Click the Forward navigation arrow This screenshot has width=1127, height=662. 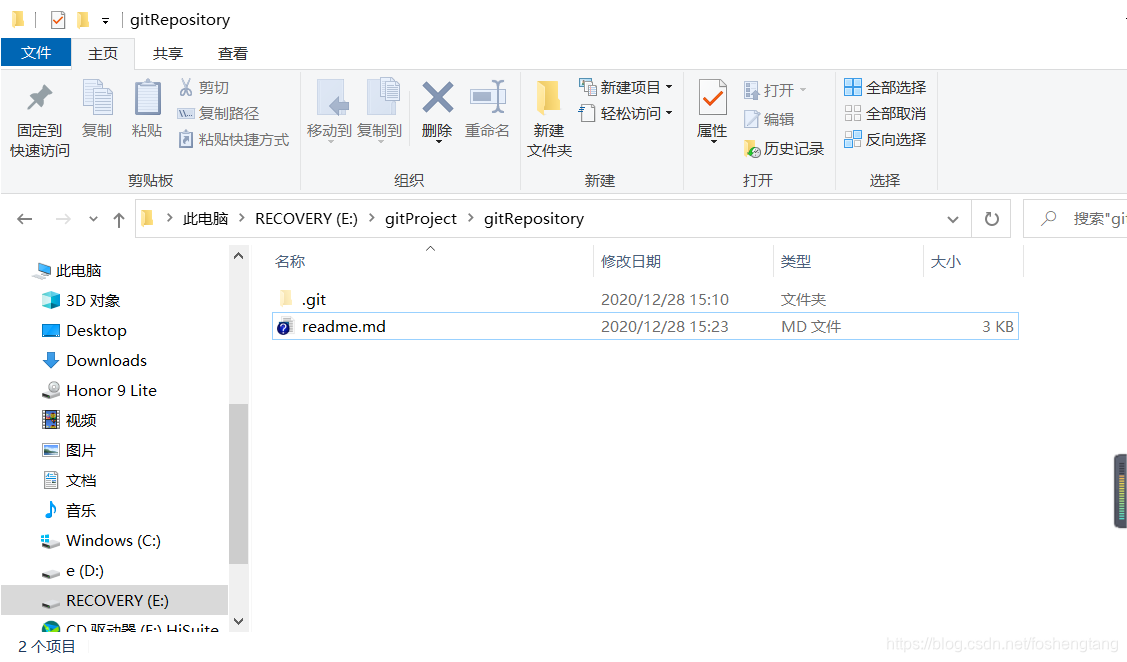coord(63,219)
